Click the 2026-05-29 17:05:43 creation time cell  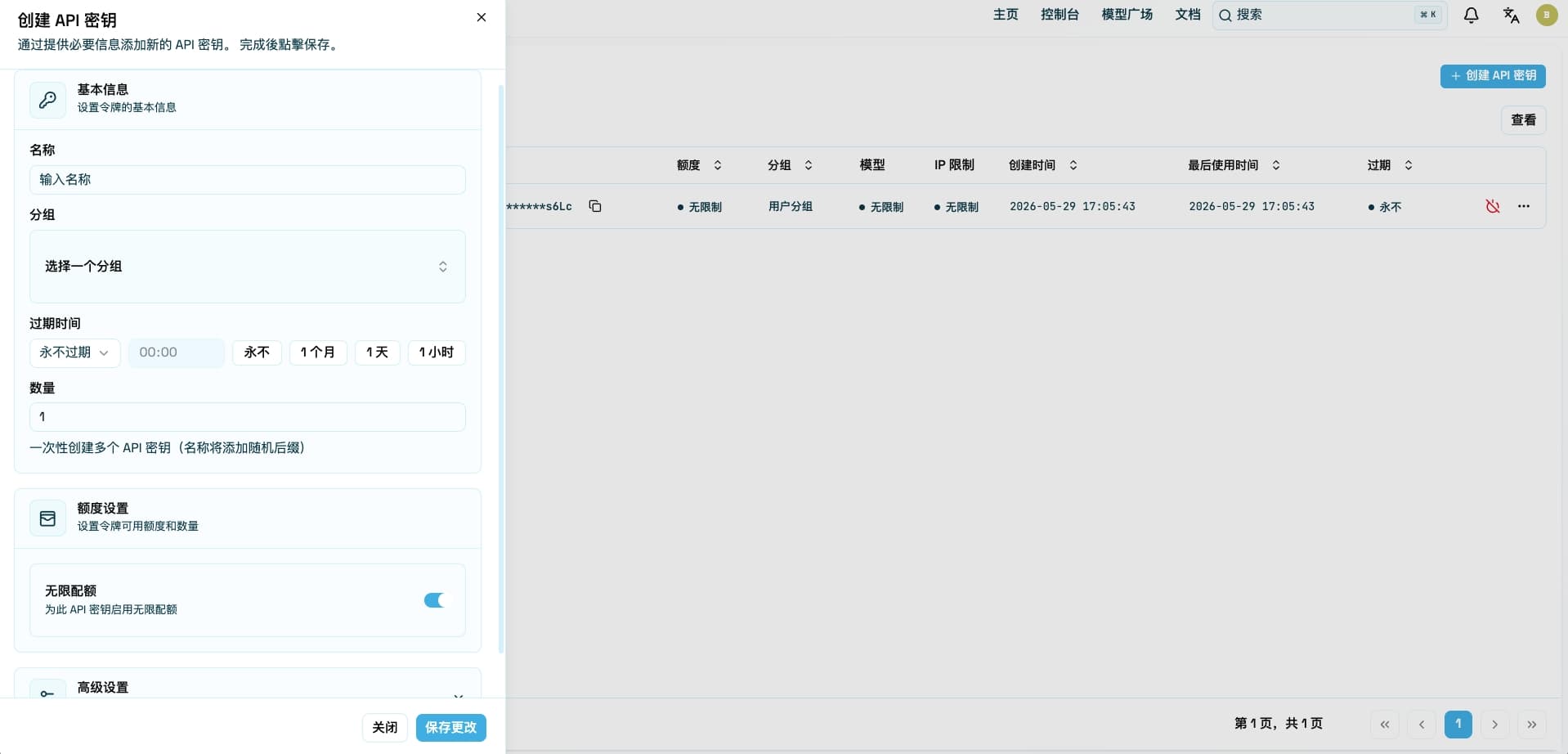click(x=1073, y=207)
